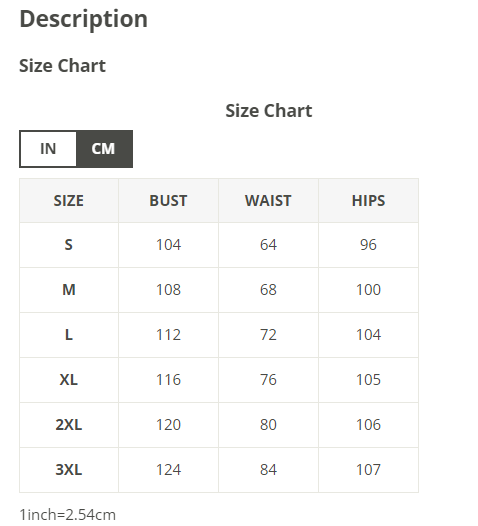This screenshot has width=478, height=526.
Task: Select the 2XL size row label
Action: click(x=69, y=425)
